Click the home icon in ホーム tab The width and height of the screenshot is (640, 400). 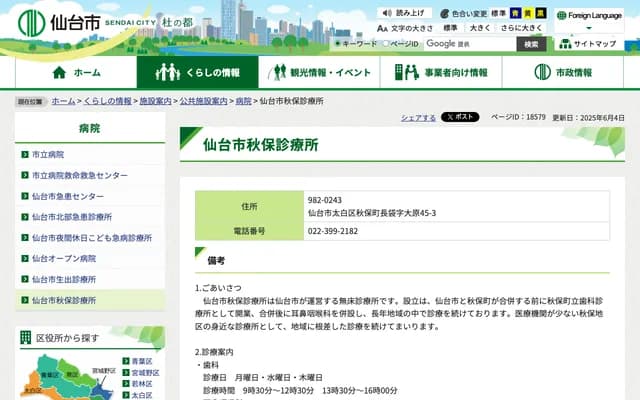[59, 72]
